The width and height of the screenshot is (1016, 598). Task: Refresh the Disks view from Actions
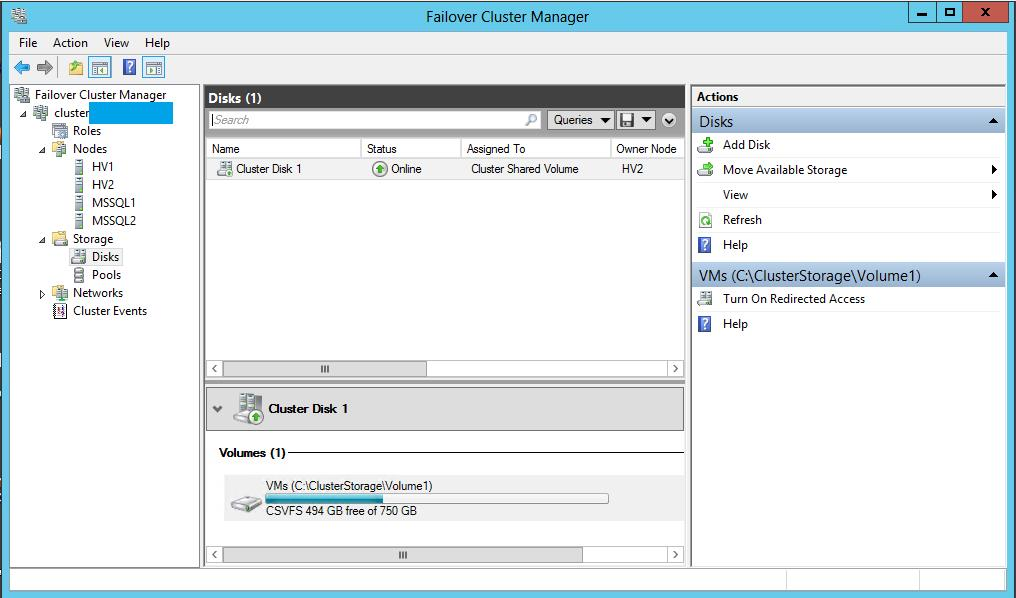742,220
